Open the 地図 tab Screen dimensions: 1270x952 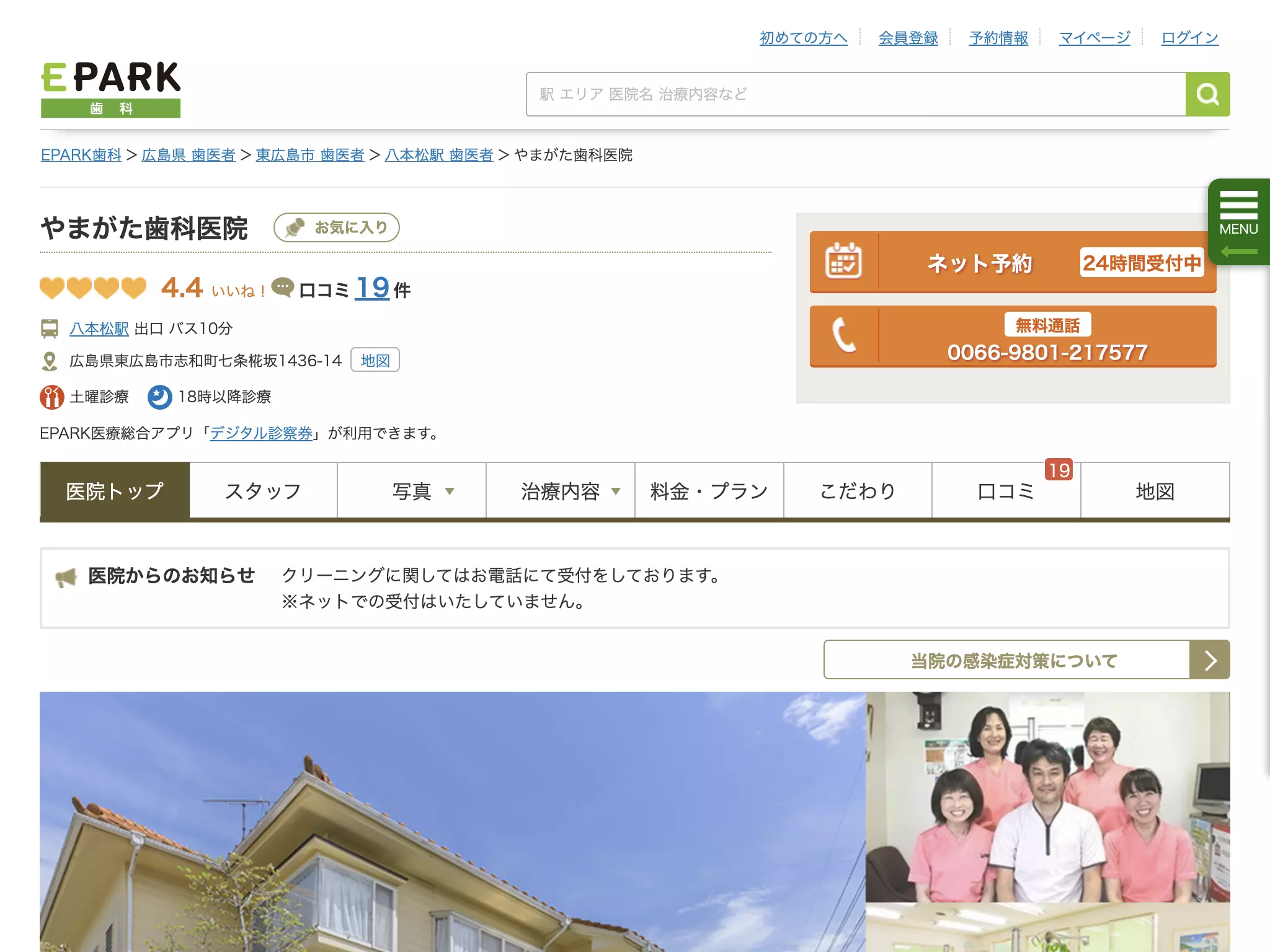[x=1155, y=490]
